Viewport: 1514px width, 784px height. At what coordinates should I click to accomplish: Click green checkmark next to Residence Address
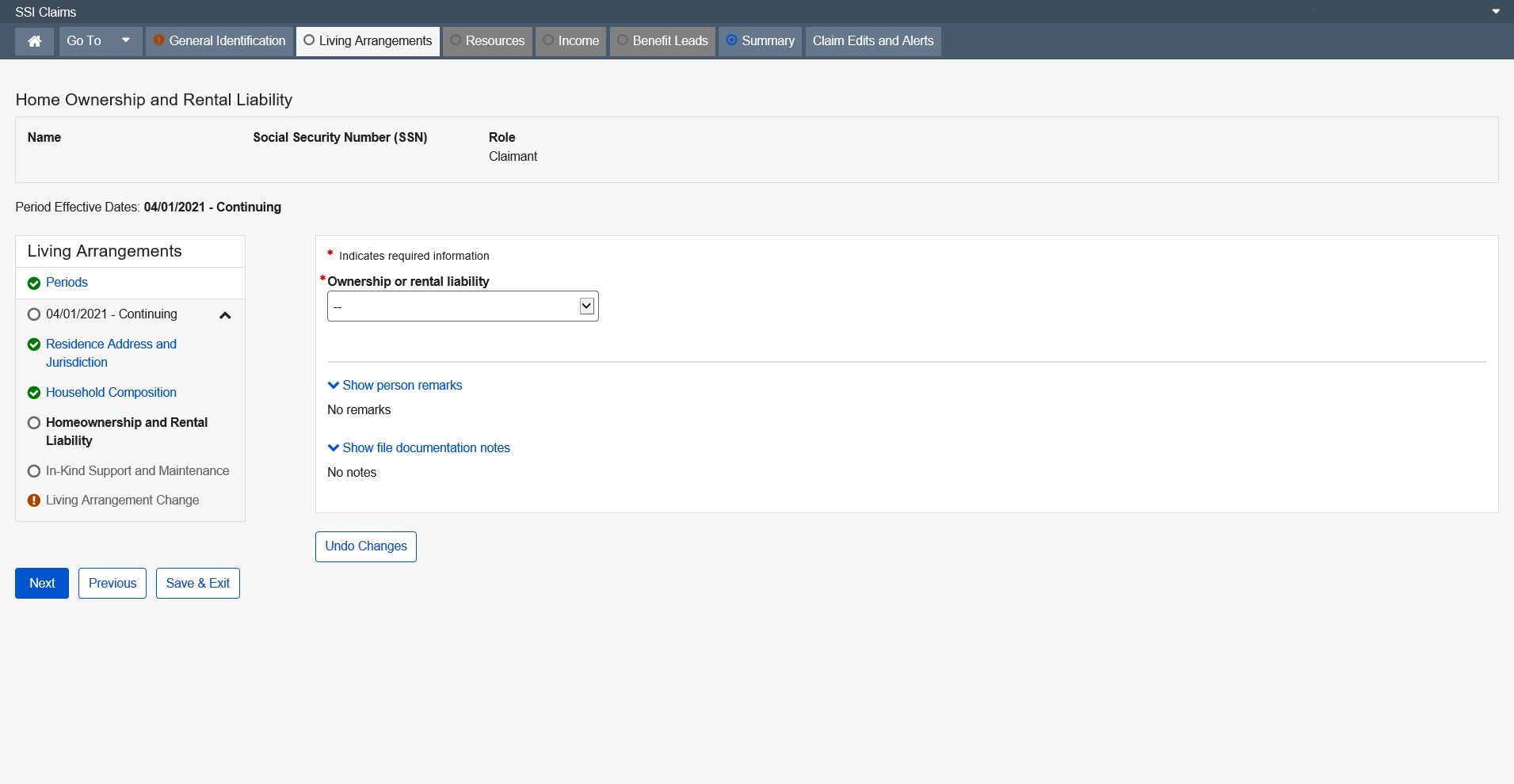pyautogui.click(x=34, y=344)
